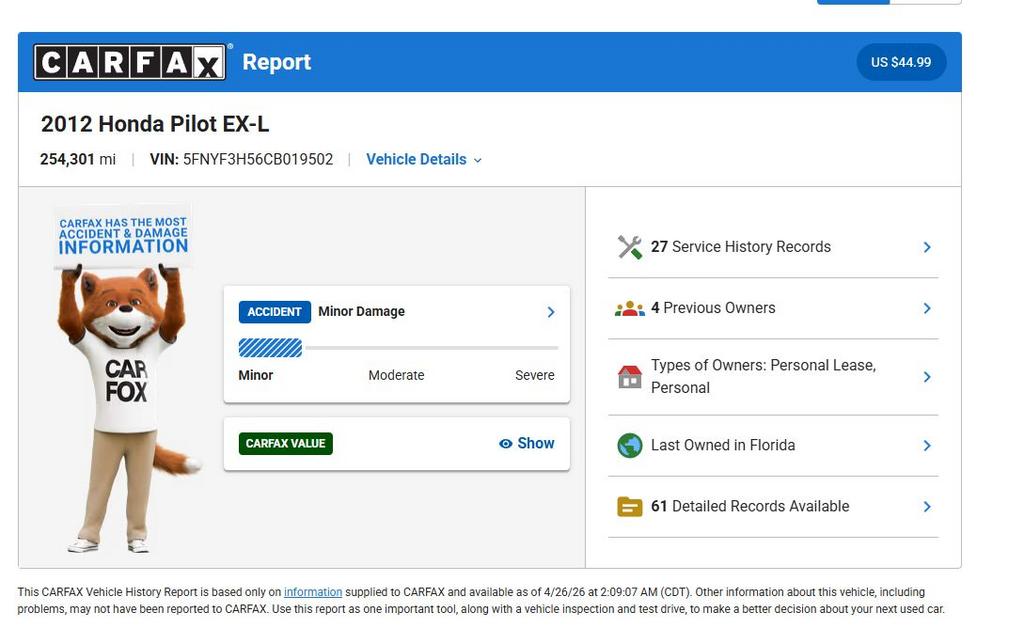This screenshot has height=628, width=1024.
Task: Click the globe Last Owned icon
Action: [630, 445]
